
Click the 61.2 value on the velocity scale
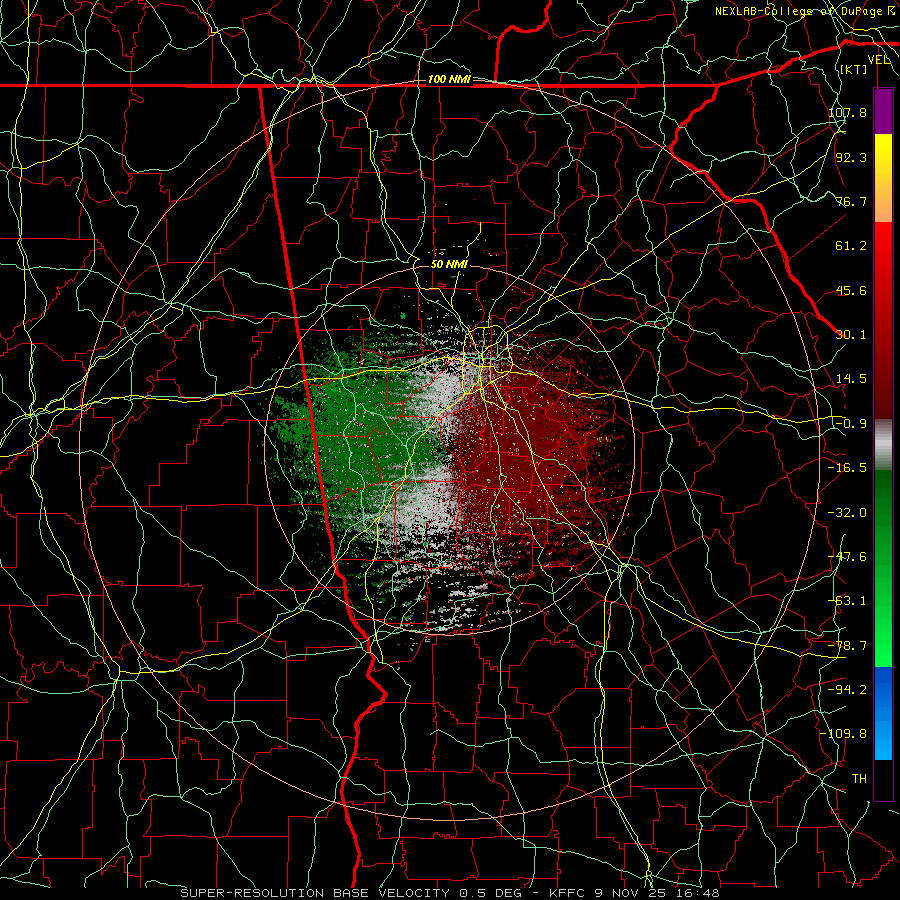tap(851, 246)
